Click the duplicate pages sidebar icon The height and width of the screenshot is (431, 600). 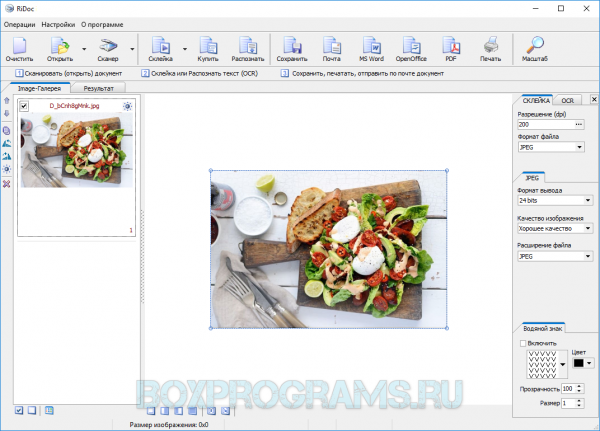click(7, 131)
